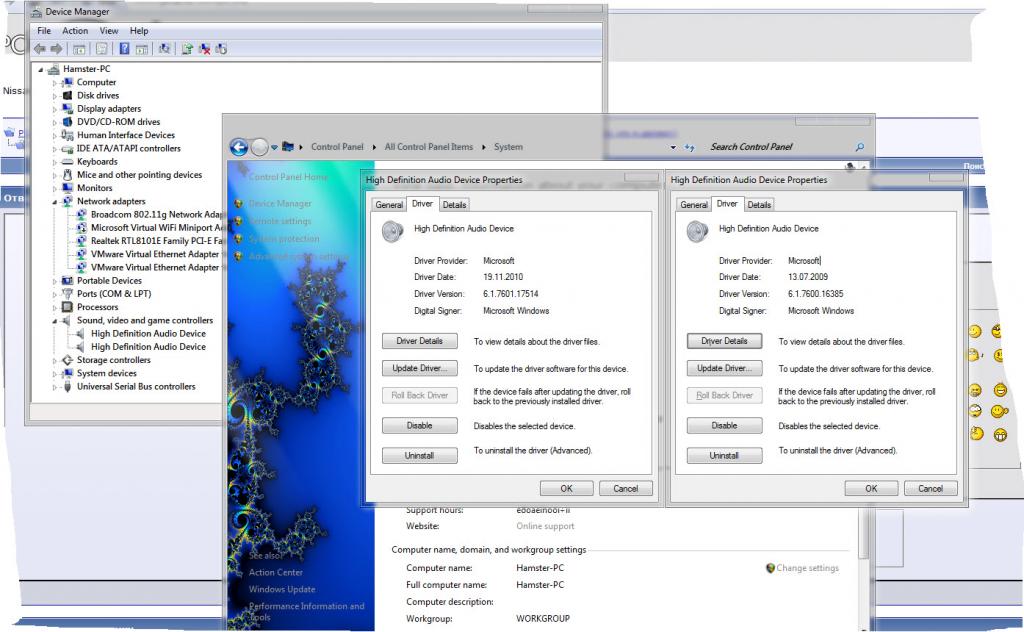
Task: Select the Broadcom 802.11g Network Adapter icon
Action: (82, 215)
